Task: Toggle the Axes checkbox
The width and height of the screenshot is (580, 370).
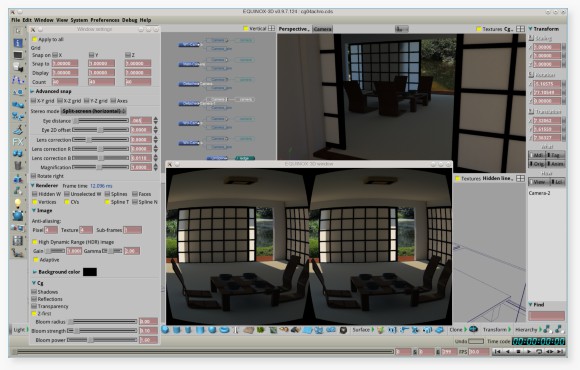Action: pos(113,101)
